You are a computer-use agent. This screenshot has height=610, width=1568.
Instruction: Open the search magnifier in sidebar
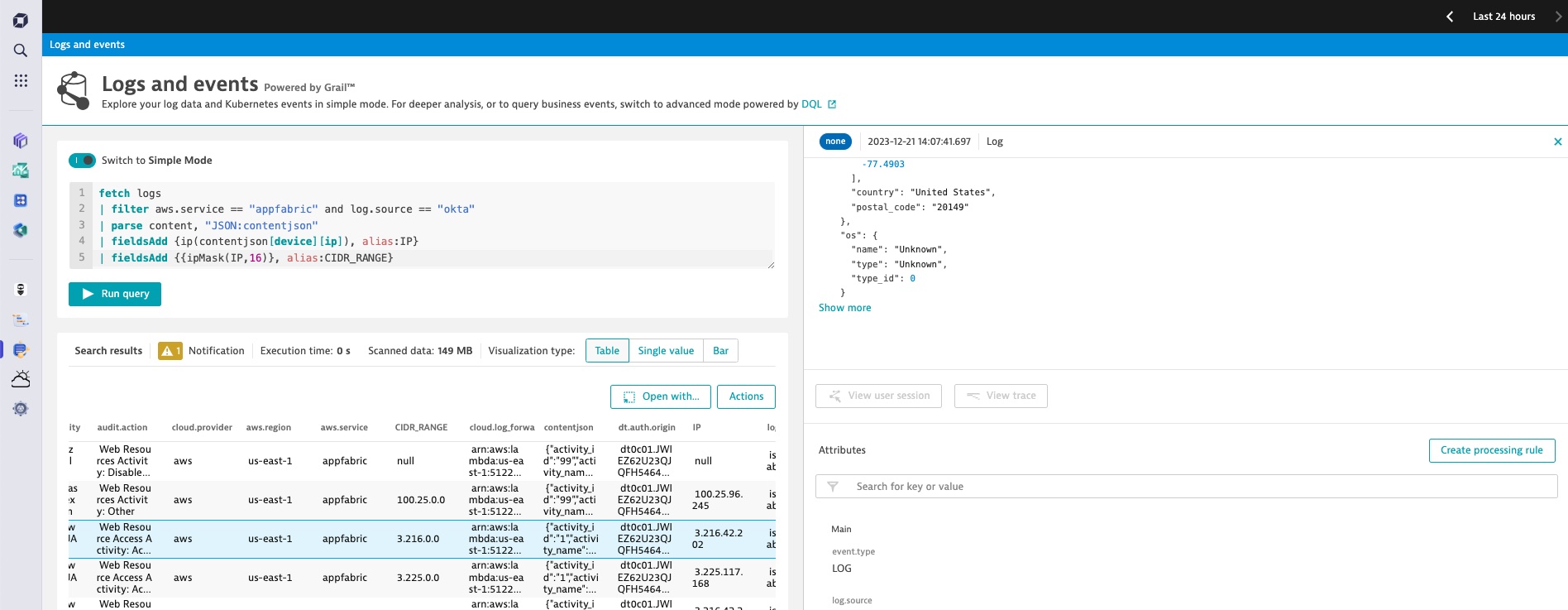tap(21, 50)
